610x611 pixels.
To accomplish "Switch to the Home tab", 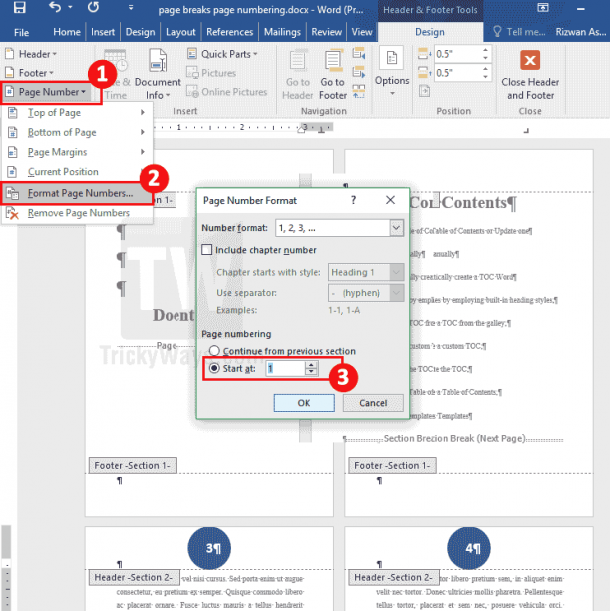I will tap(67, 32).
